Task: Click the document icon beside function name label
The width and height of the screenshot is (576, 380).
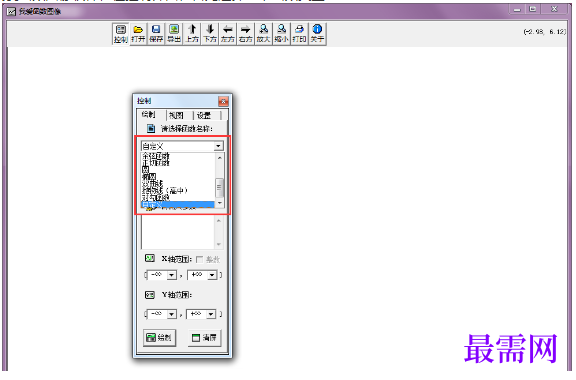Action: point(151,128)
